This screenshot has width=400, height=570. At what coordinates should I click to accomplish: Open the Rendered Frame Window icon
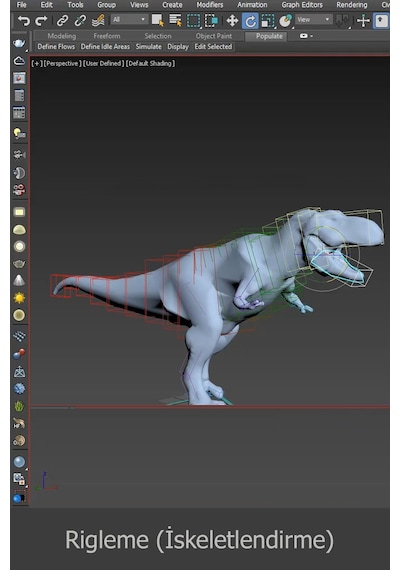(19, 78)
